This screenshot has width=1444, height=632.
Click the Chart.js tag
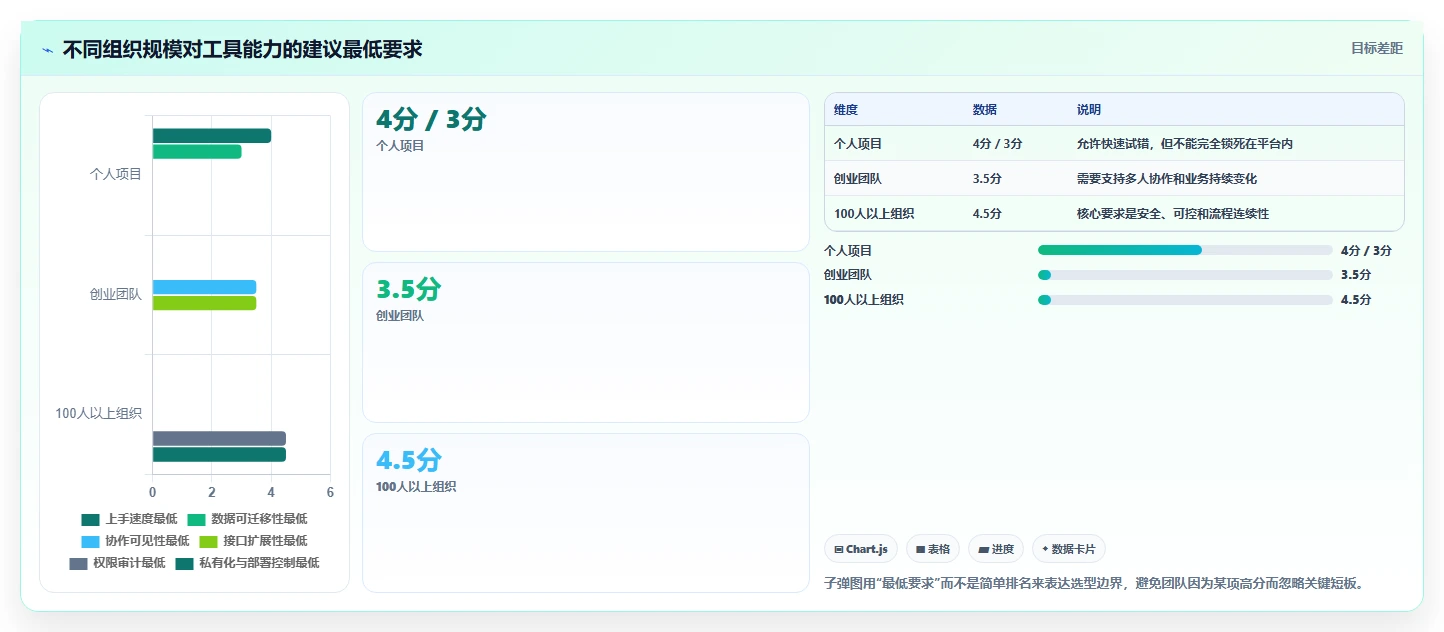(861, 549)
